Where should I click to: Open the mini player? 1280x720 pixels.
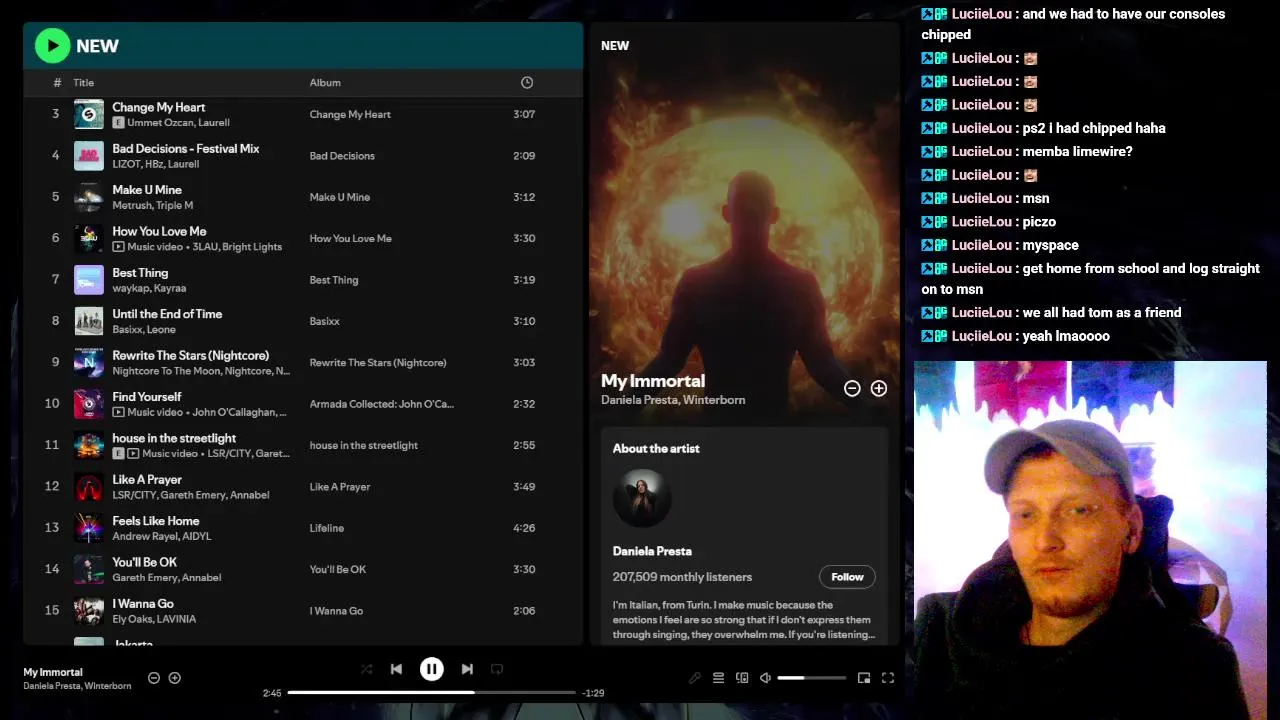(864, 678)
